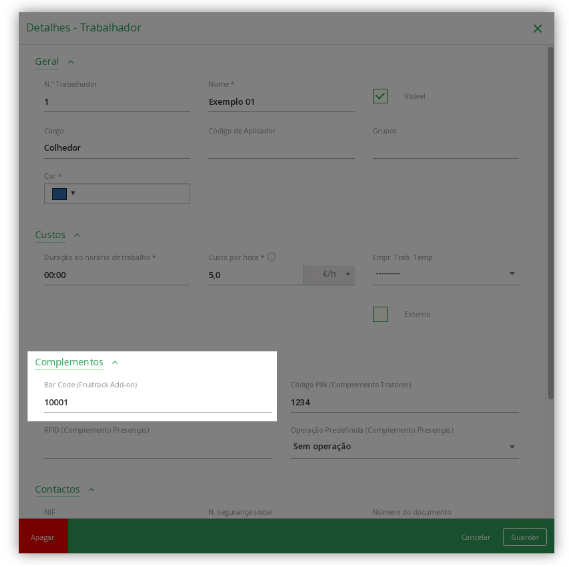Uncheck the Visível checkbox
The image size is (569, 567).
coord(380,96)
